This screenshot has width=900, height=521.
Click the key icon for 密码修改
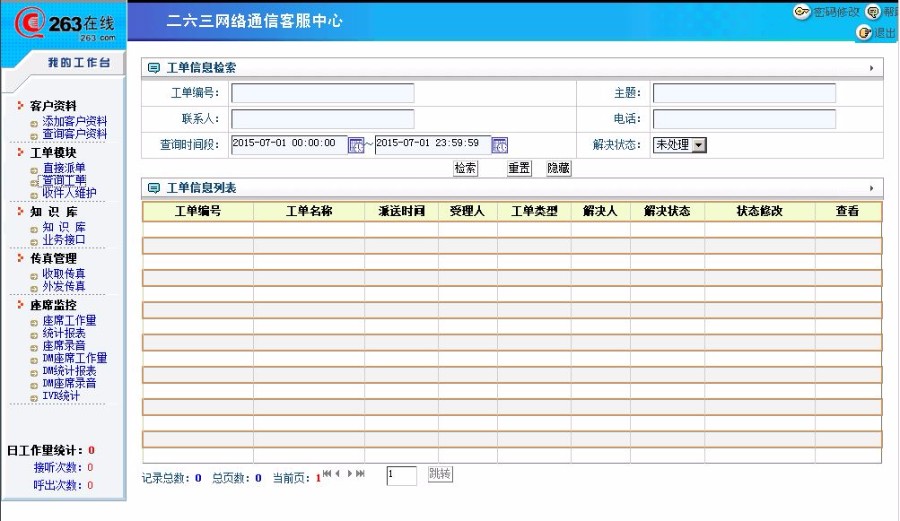801,11
